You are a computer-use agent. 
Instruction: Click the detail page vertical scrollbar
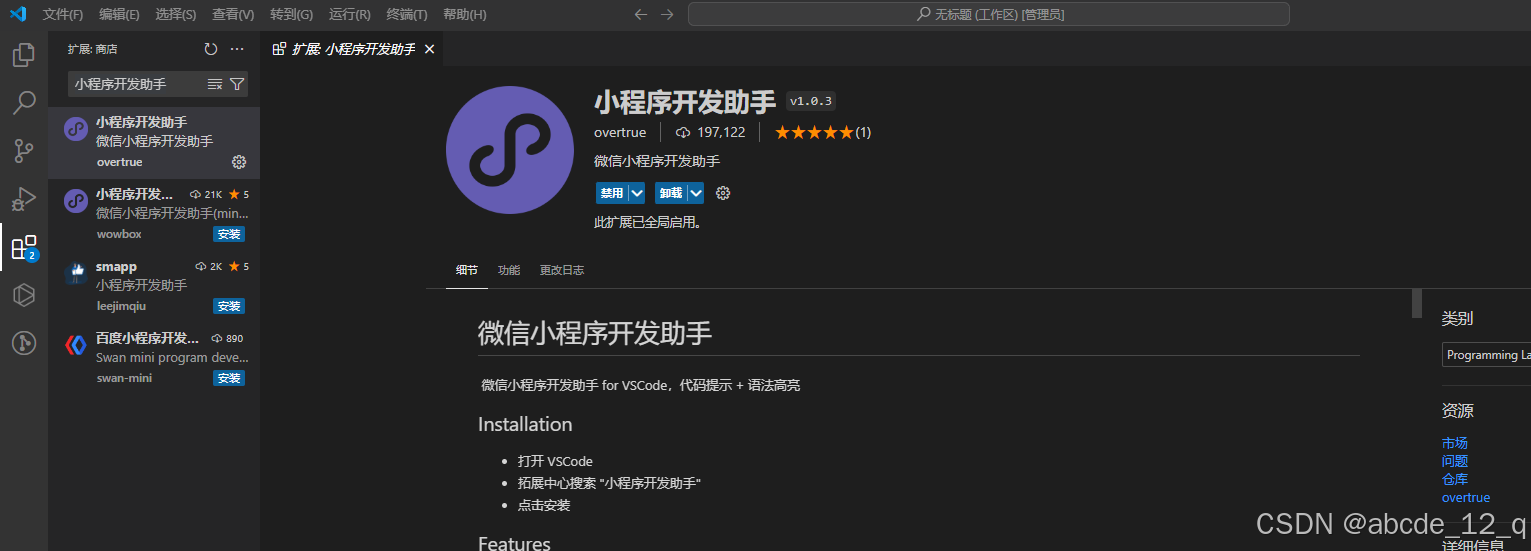click(1416, 304)
